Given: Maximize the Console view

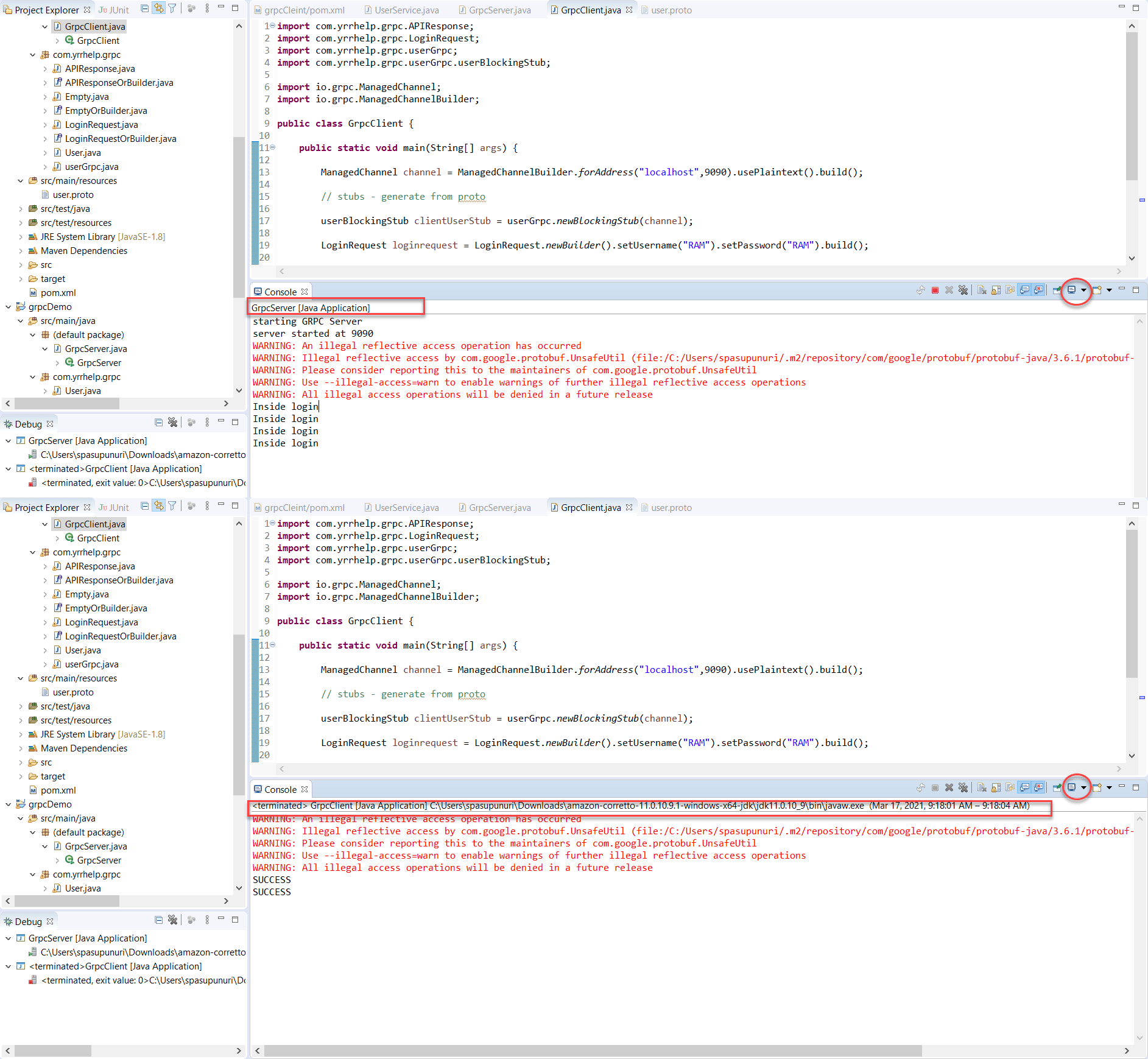Looking at the screenshot, I should (x=1136, y=290).
